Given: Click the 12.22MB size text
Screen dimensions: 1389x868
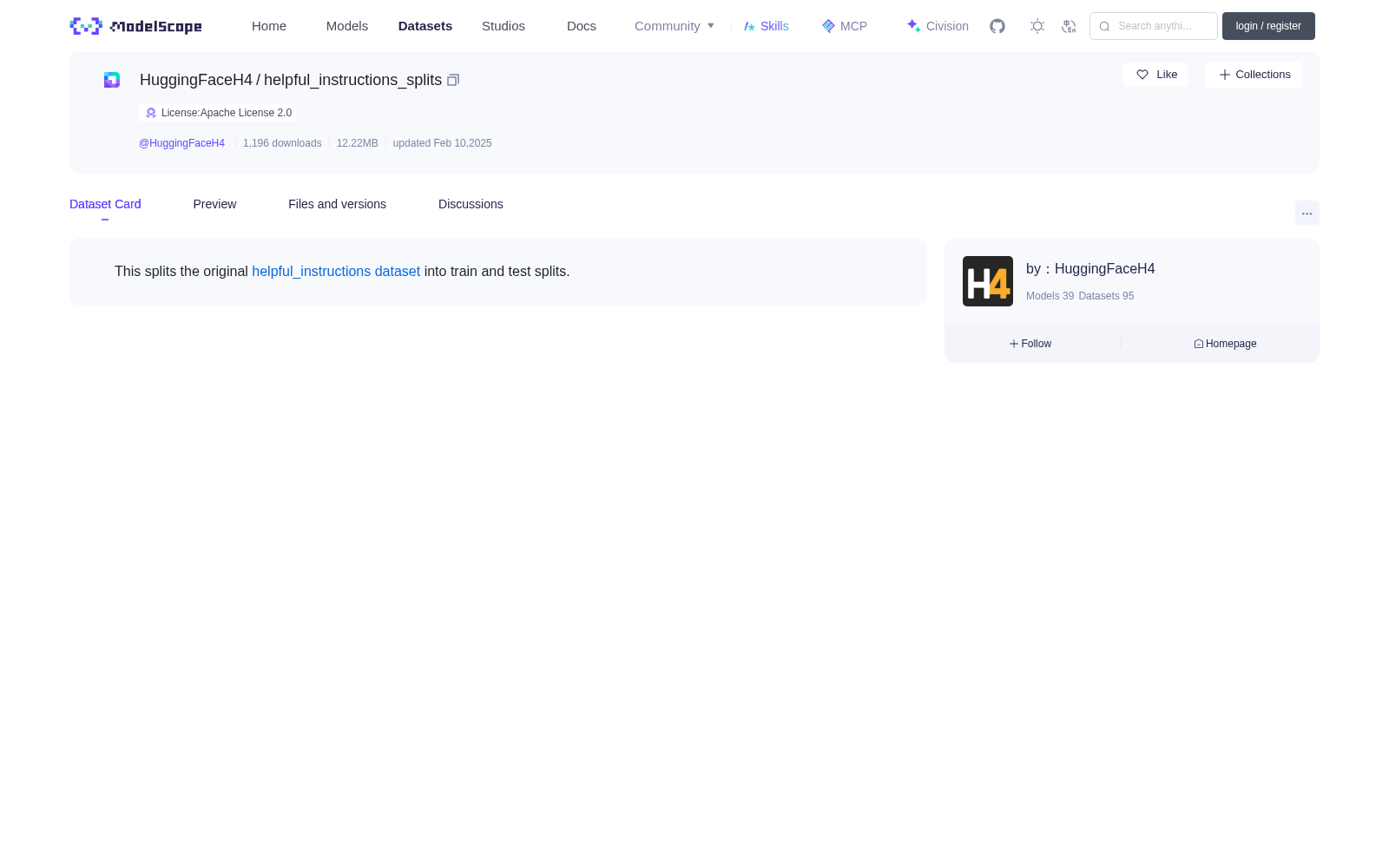Looking at the screenshot, I should 358,143.
